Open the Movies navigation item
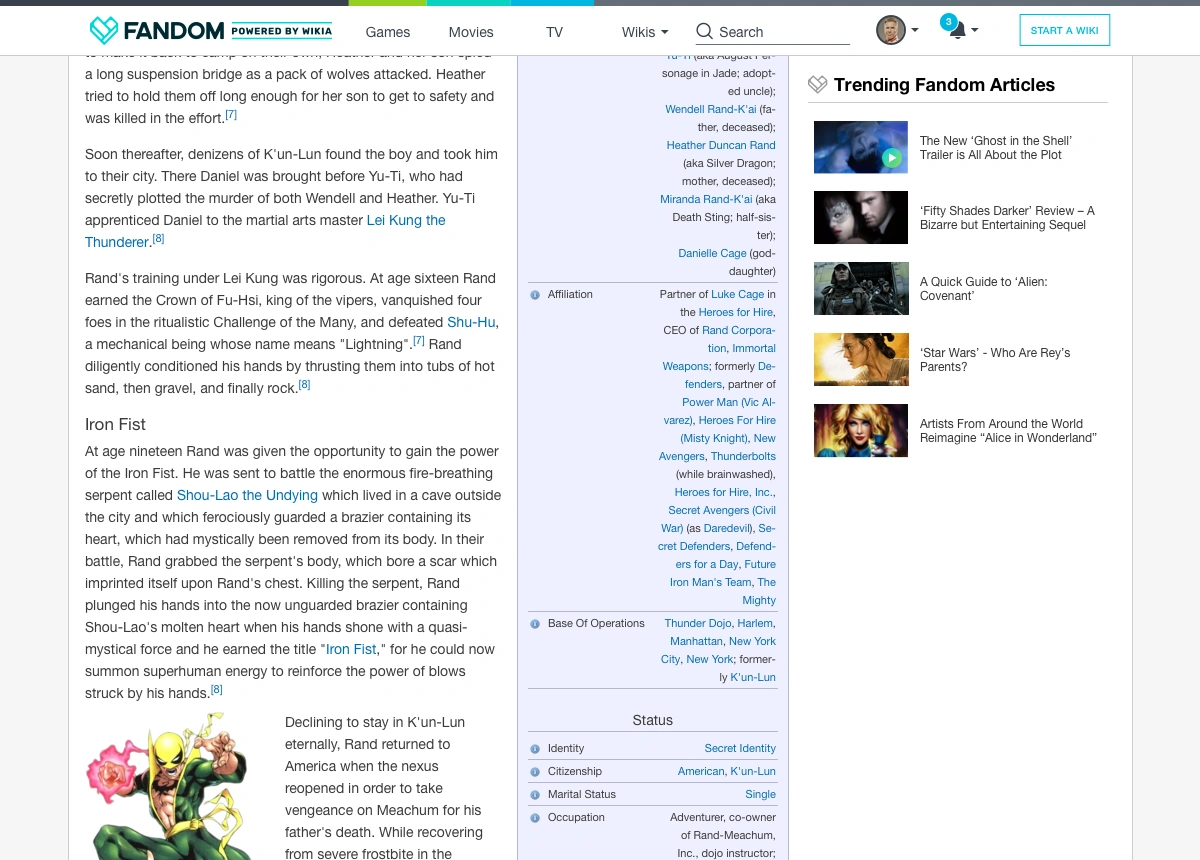 point(471,32)
